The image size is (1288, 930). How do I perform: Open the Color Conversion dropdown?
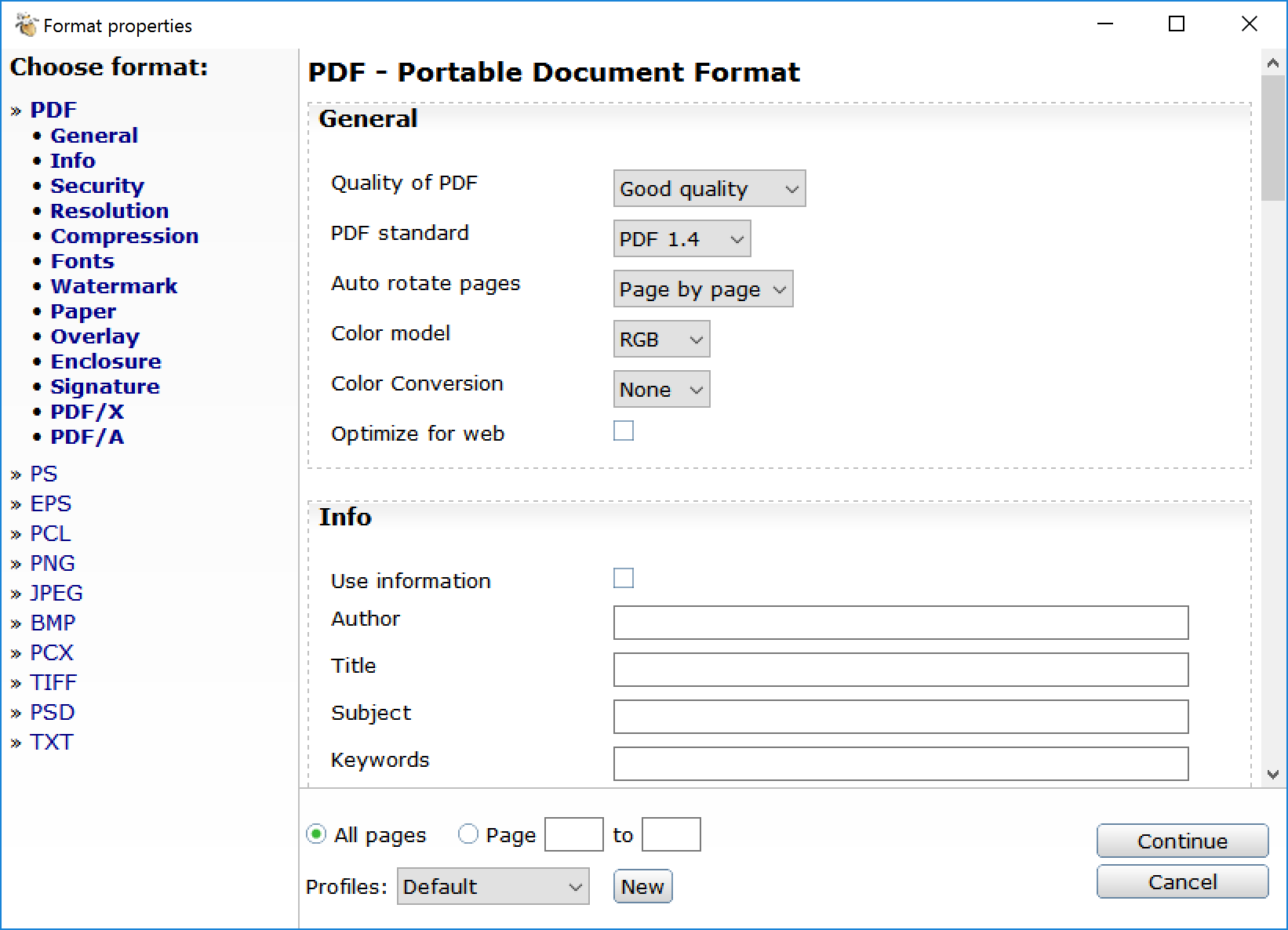(661, 390)
